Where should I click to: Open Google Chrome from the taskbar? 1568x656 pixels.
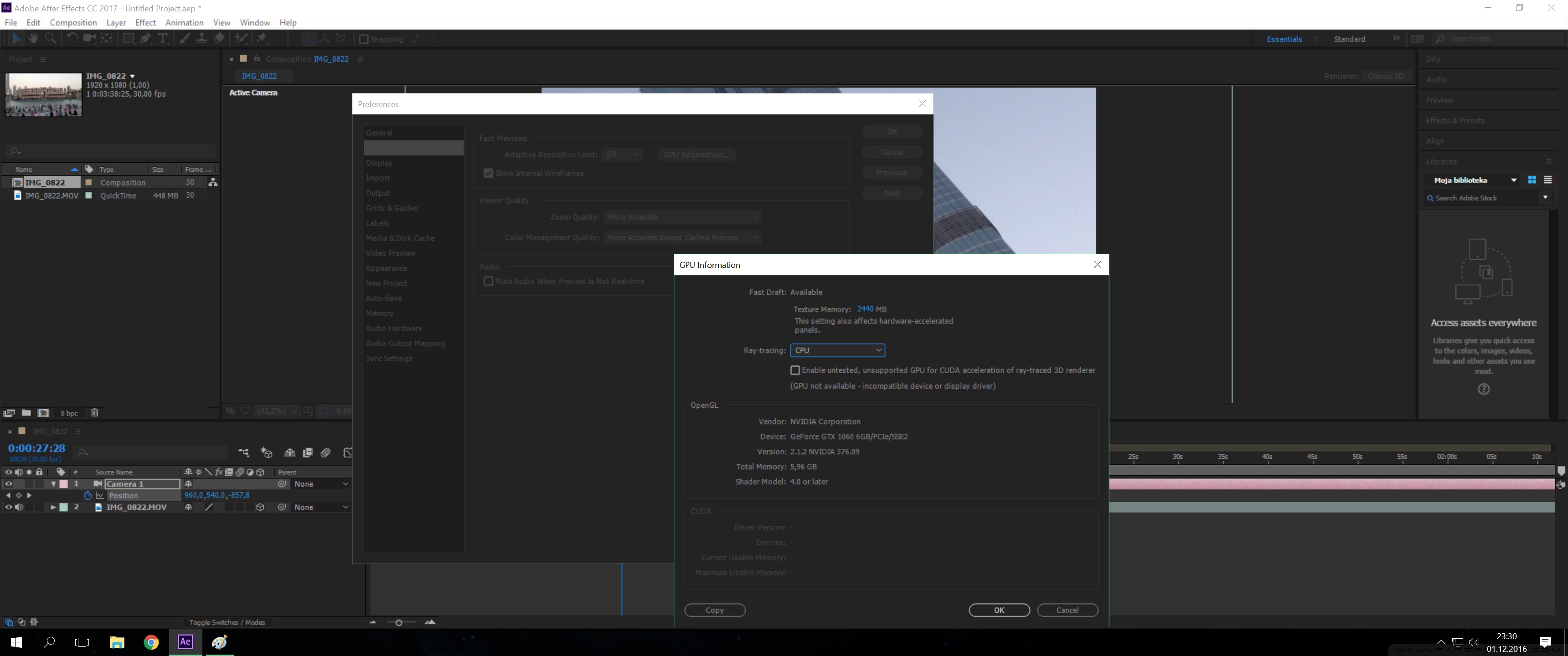pyautogui.click(x=151, y=642)
